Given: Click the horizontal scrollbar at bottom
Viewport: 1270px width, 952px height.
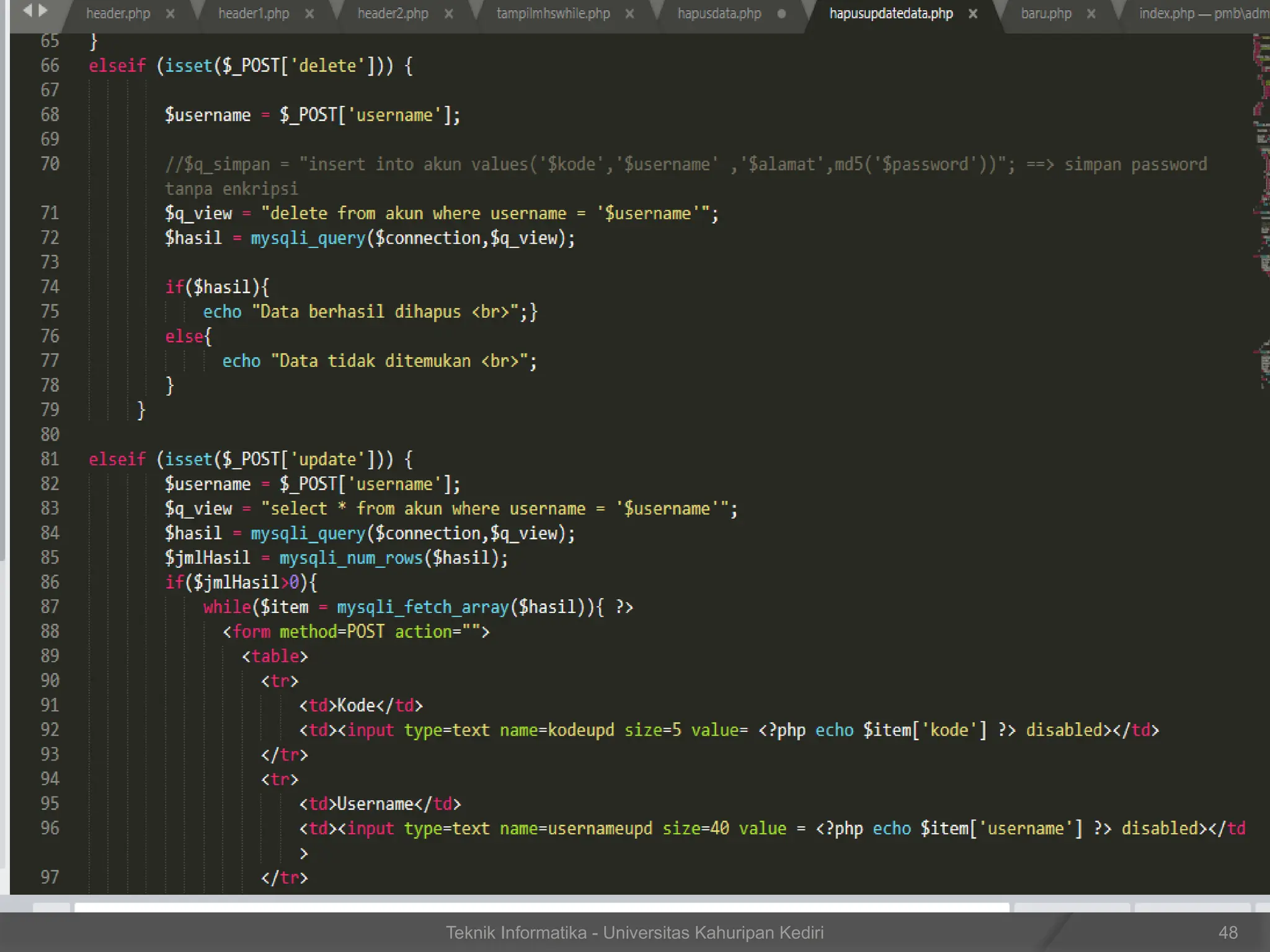Looking at the screenshot, I should point(540,907).
